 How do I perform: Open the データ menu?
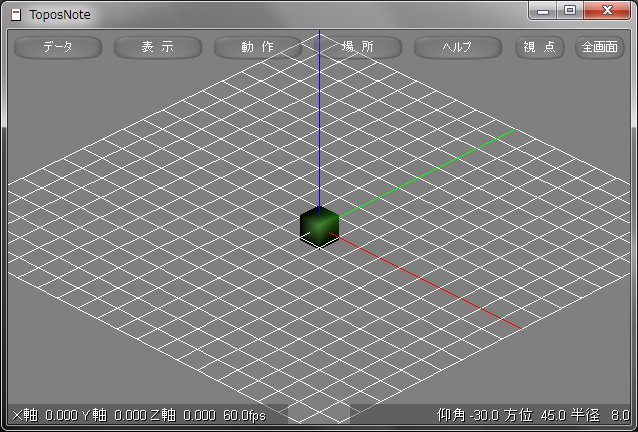coord(58,47)
